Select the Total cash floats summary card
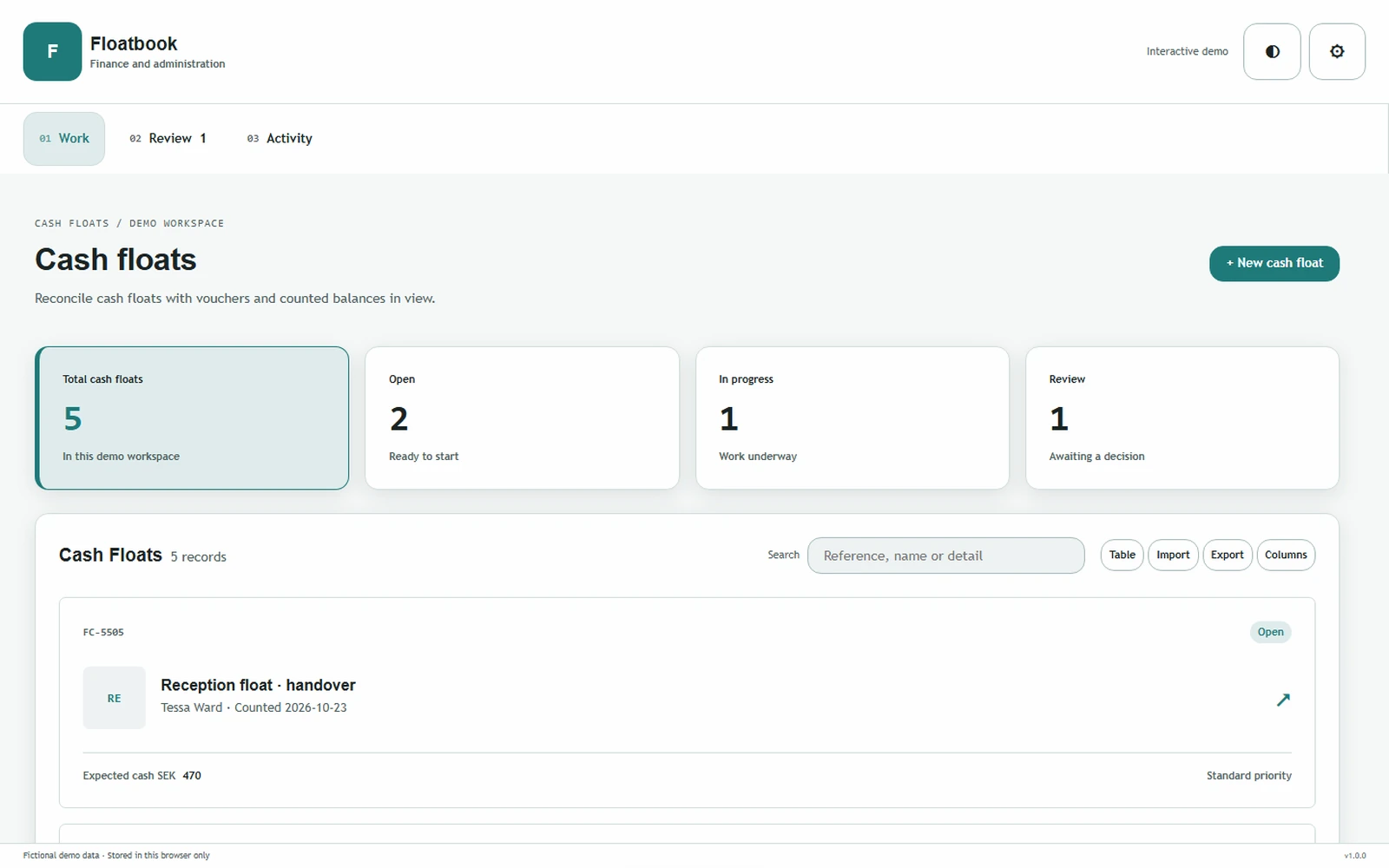This screenshot has height=868, width=1389. coord(192,418)
